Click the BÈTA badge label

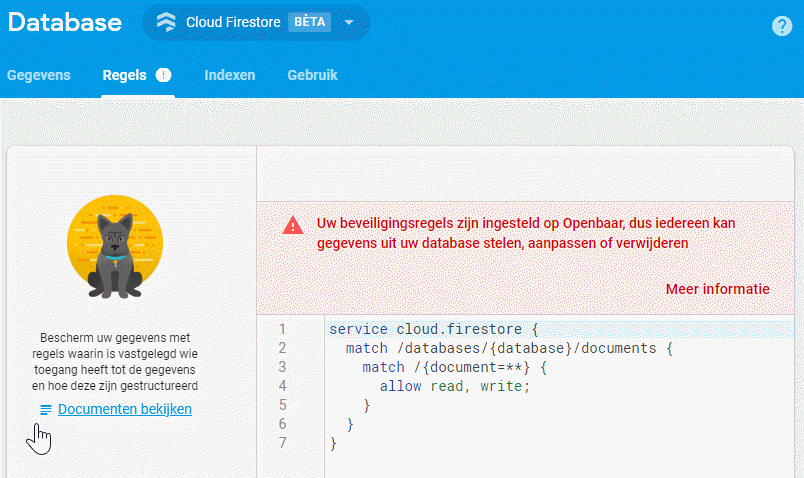(309, 22)
